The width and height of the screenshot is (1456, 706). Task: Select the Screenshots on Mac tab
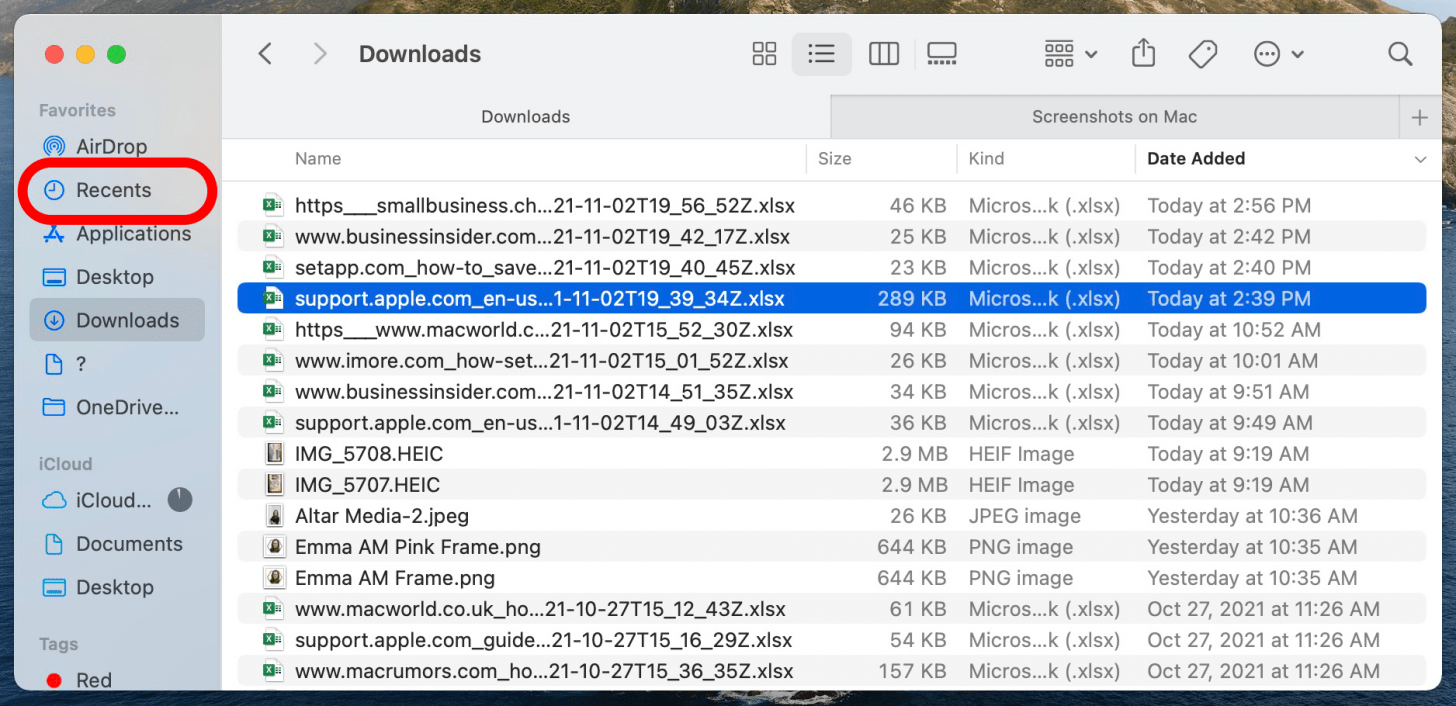point(1114,117)
